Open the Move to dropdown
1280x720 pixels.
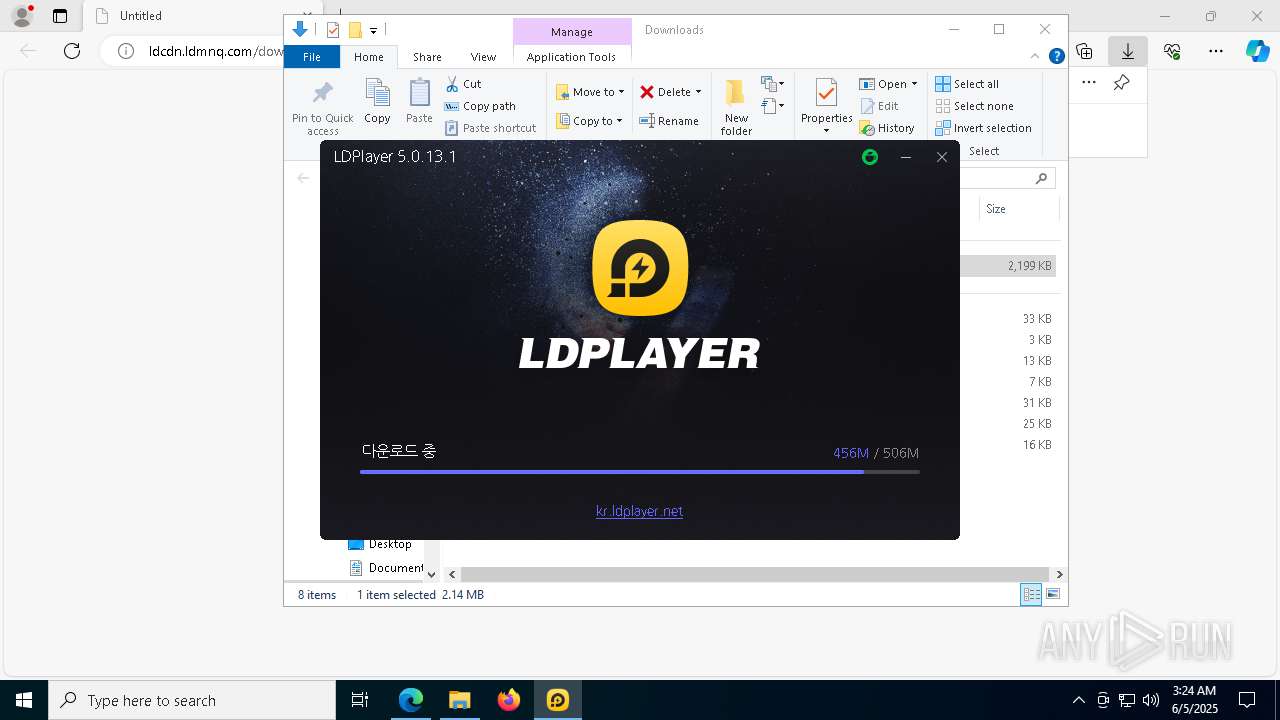590,92
